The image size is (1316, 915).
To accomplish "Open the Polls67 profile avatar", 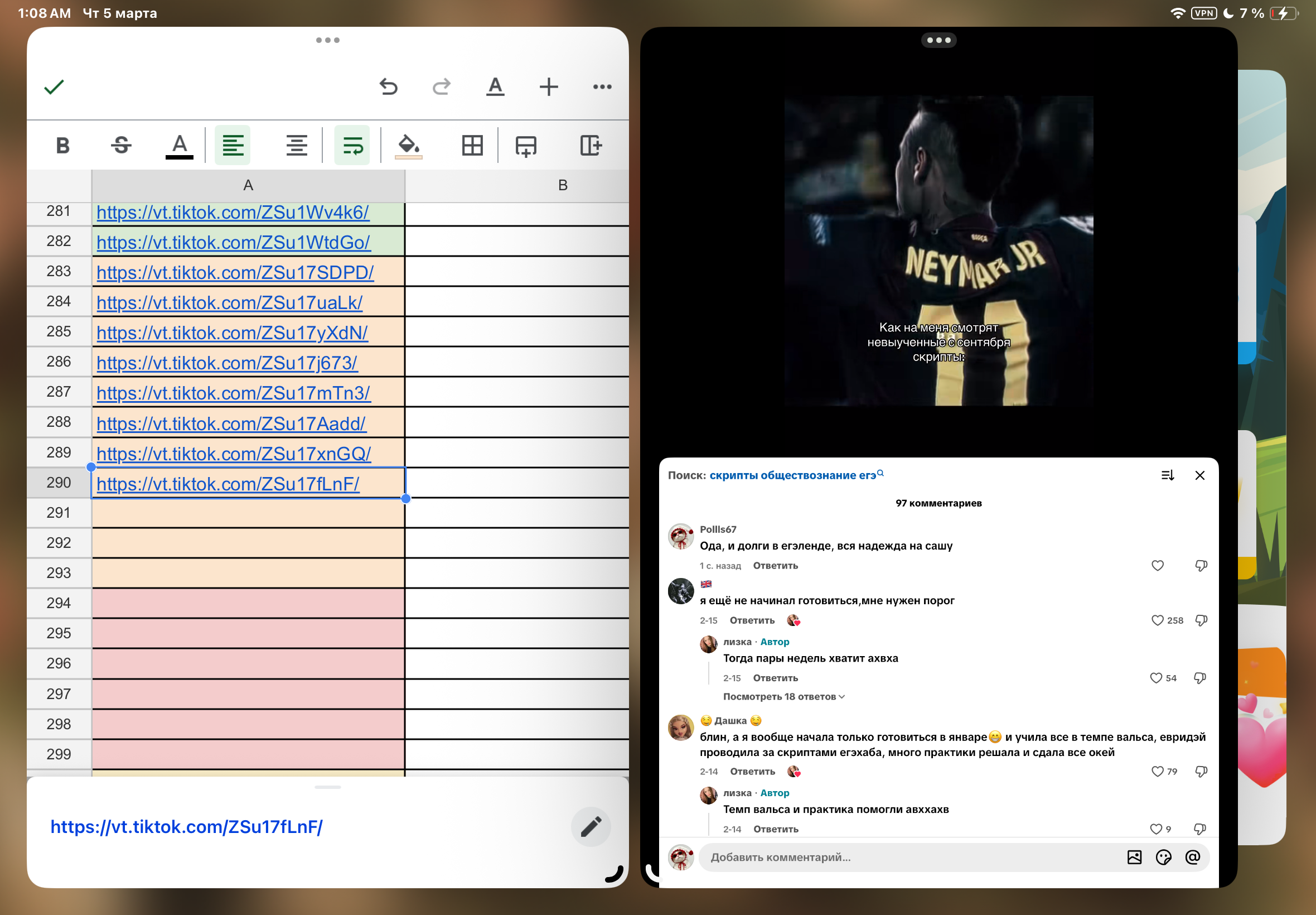I will pyautogui.click(x=681, y=536).
